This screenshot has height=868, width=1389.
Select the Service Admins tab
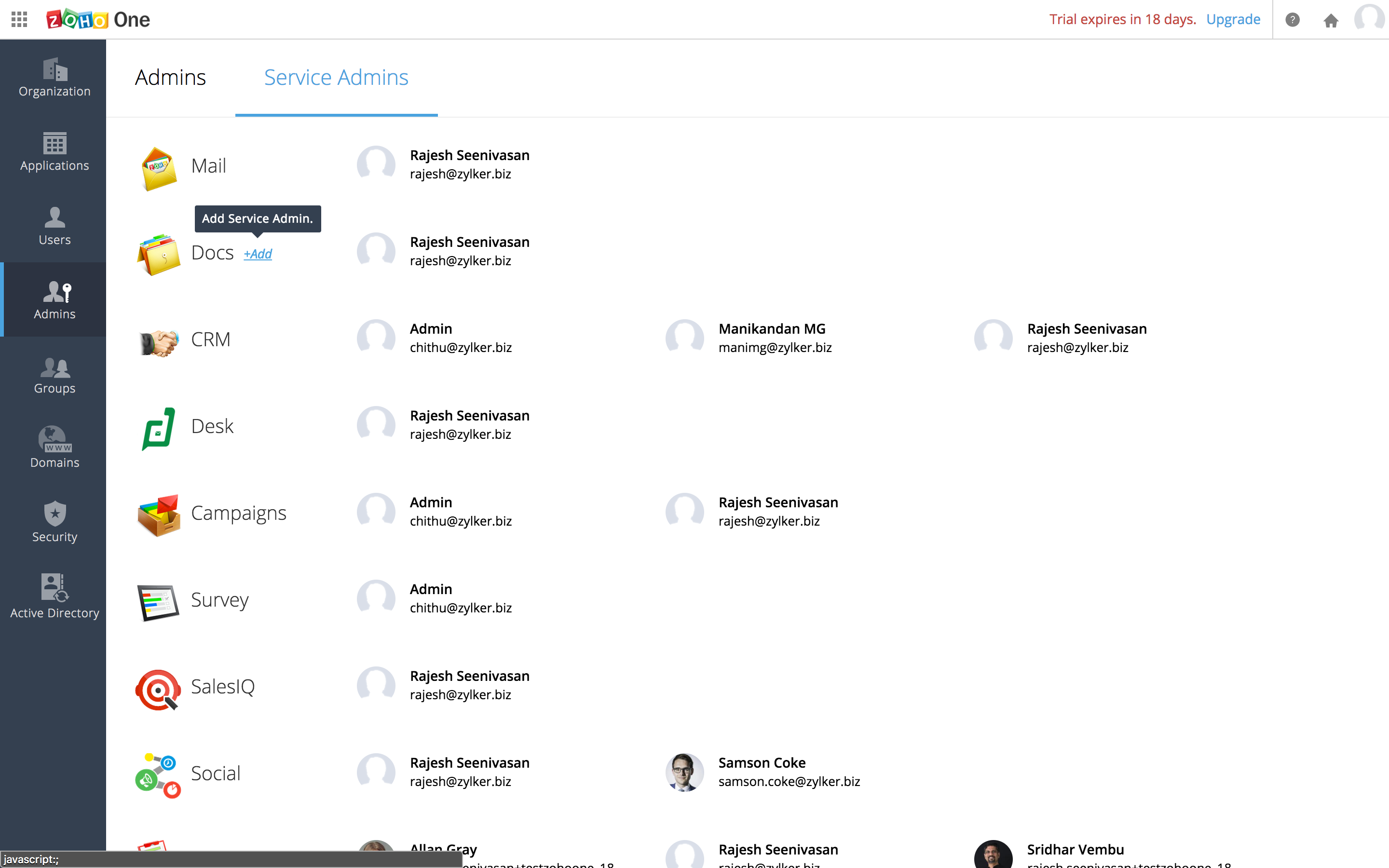pyautogui.click(x=336, y=78)
